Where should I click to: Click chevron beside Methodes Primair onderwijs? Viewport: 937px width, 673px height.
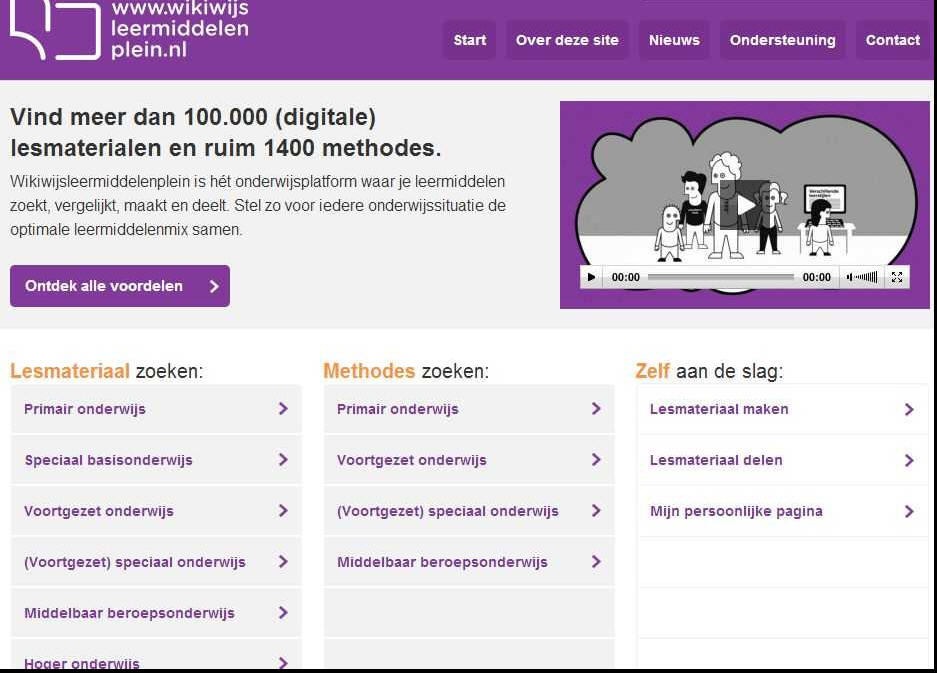(596, 409)
